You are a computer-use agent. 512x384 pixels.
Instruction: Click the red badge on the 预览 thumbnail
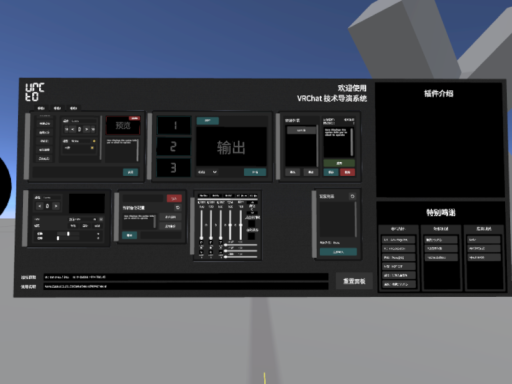[134, 118]
